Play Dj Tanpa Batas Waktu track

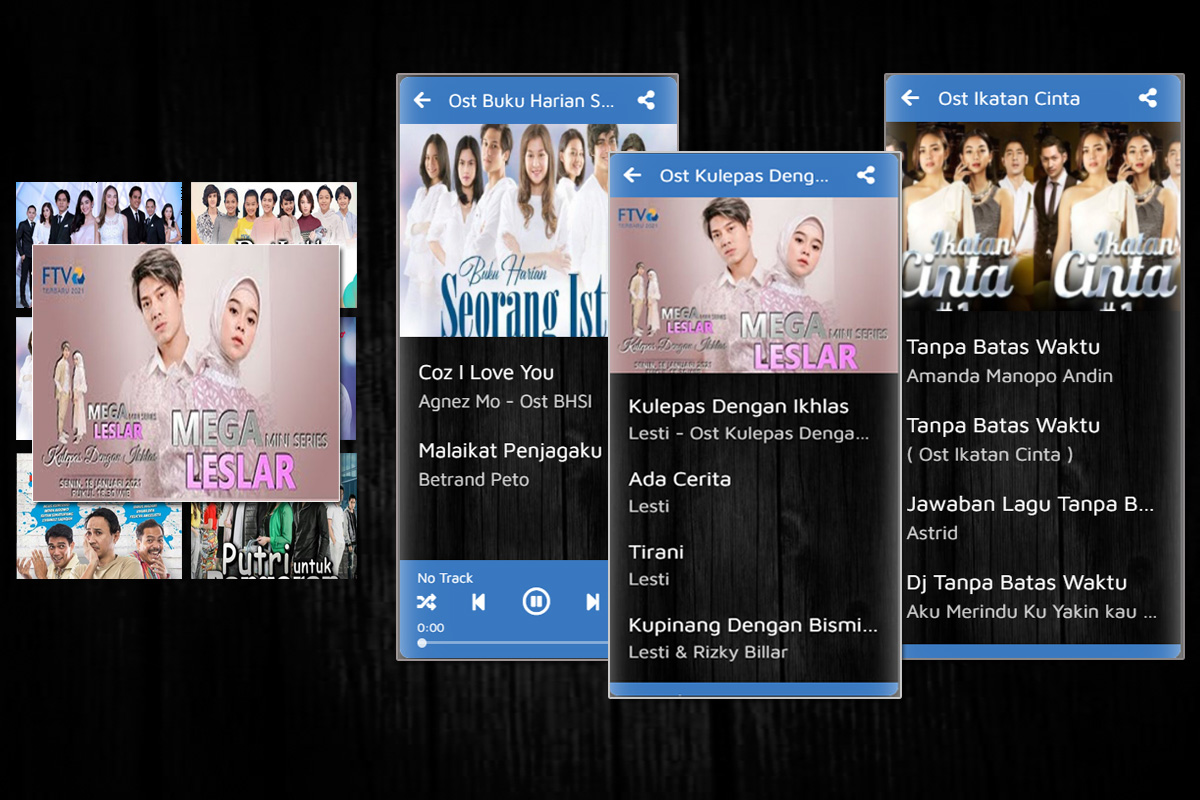coord(1034,596)
